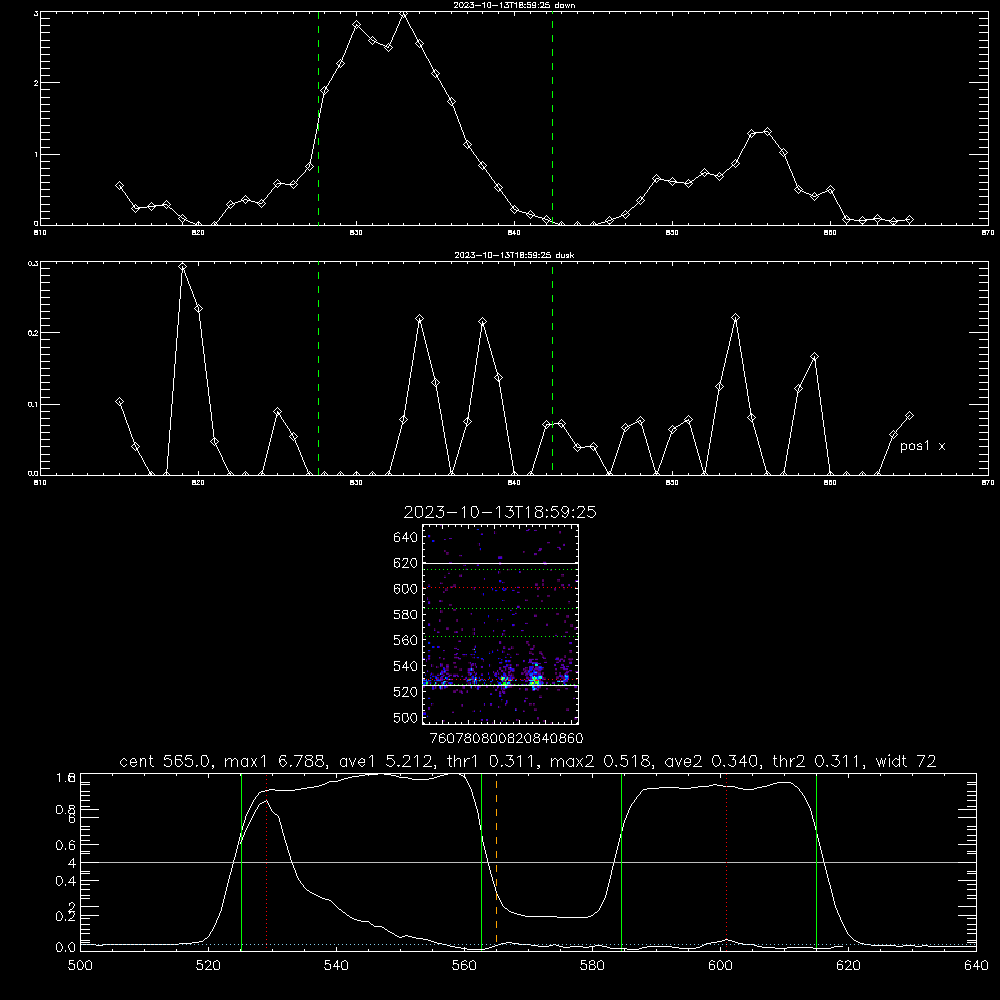Click the "580" label on bottom plot x-axis

coord(592,966)
